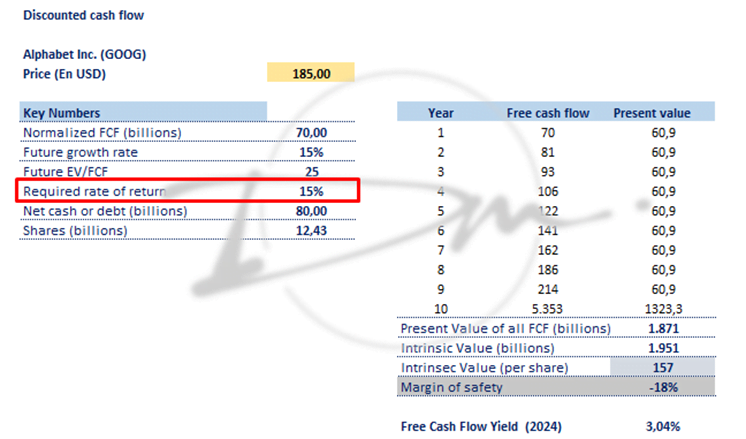746x439 pixels.
Task: Click the 'Future growth rate' label
Action: point(80,153)
